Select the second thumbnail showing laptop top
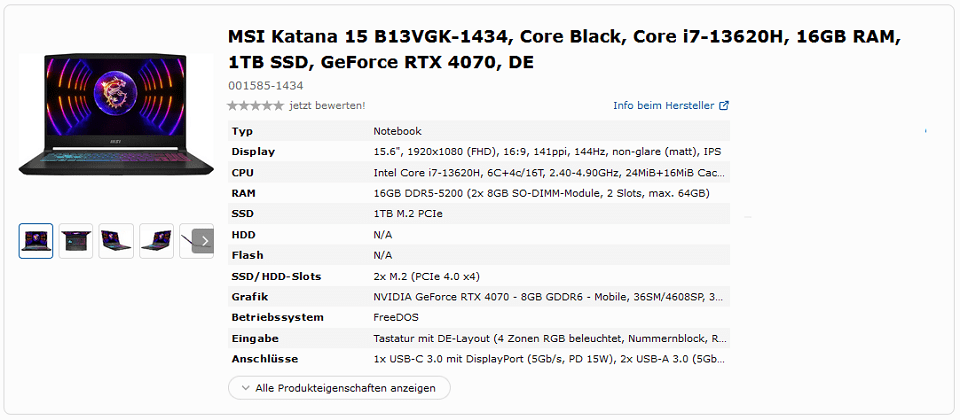This screenshot has height=420, width=960. [76, 241]
